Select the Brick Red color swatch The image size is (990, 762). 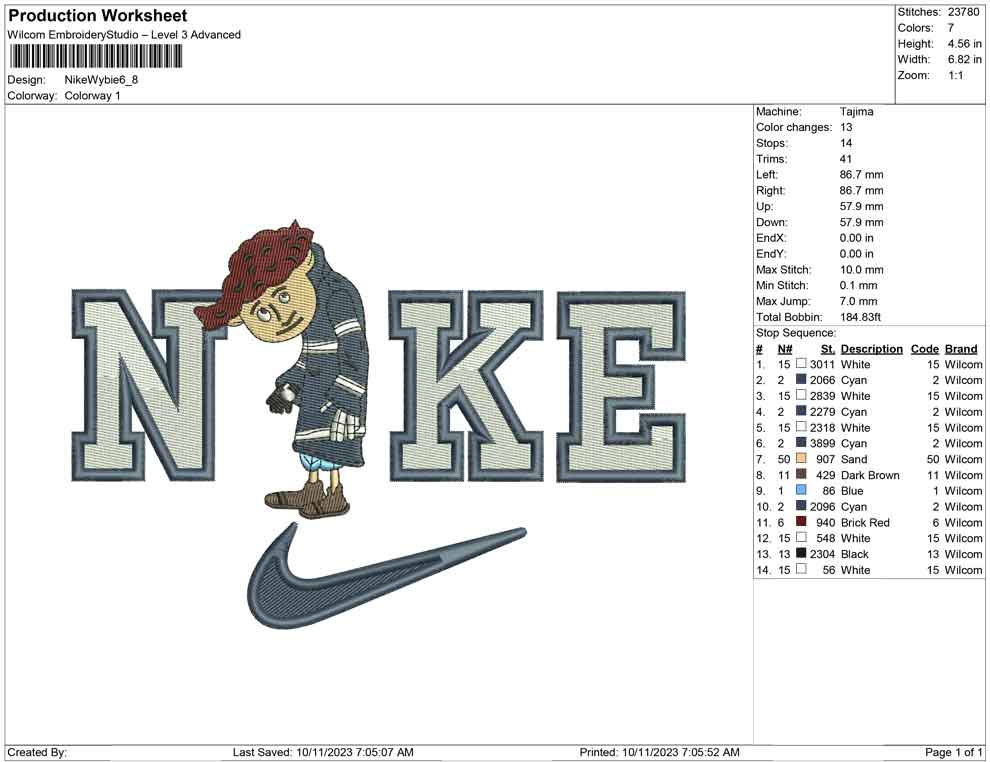pos(801,522)
